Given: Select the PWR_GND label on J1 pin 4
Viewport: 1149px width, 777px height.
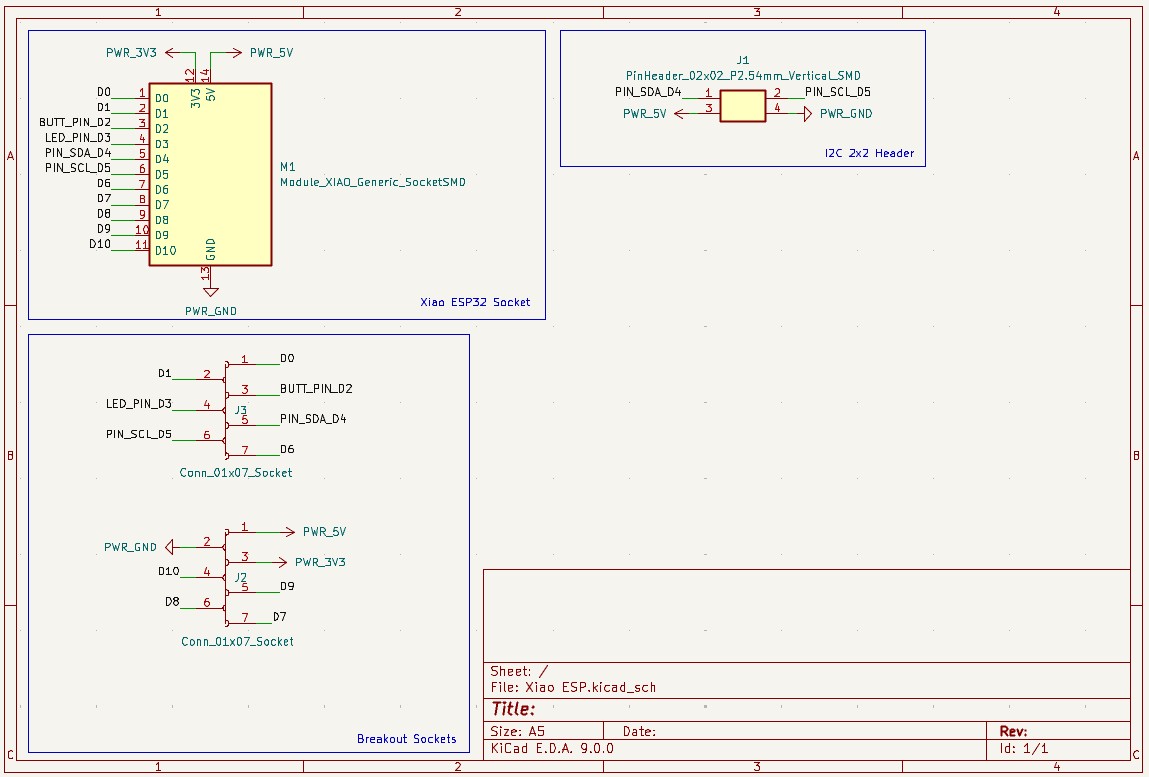Looking at the screenshot, I should coord(846,114).
